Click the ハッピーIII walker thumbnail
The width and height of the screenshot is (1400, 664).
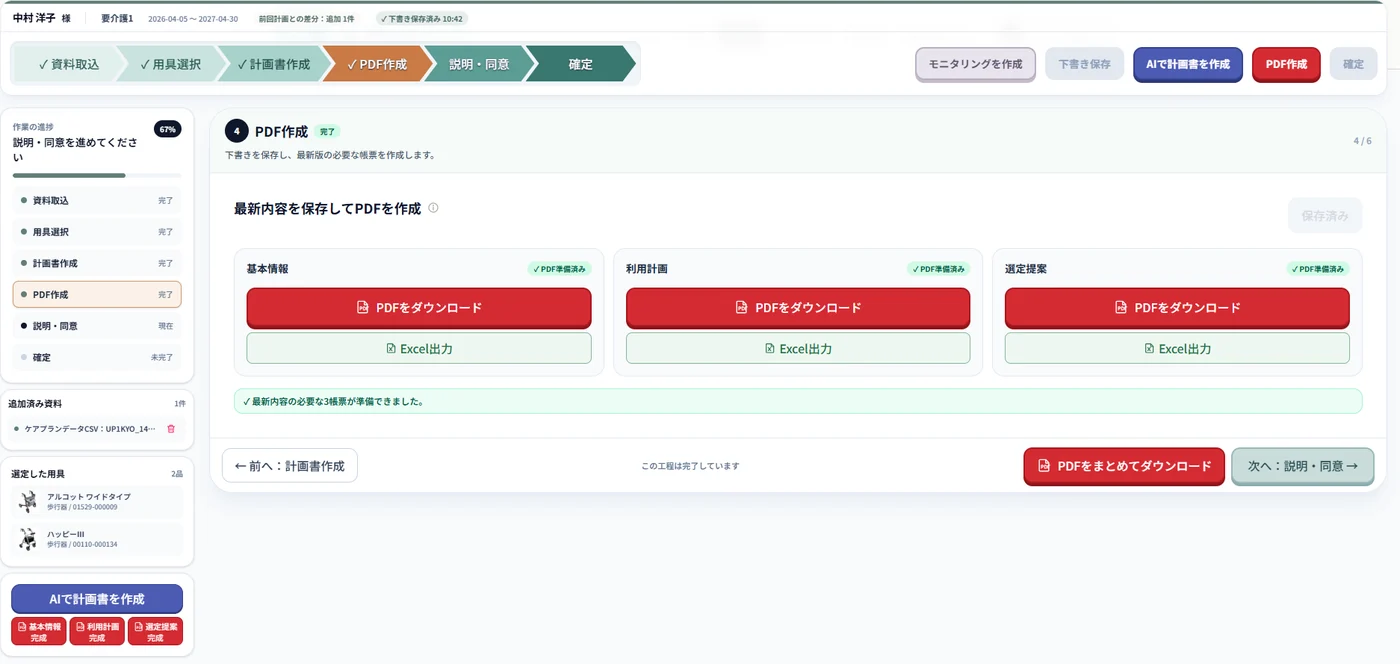click(28, 540)
